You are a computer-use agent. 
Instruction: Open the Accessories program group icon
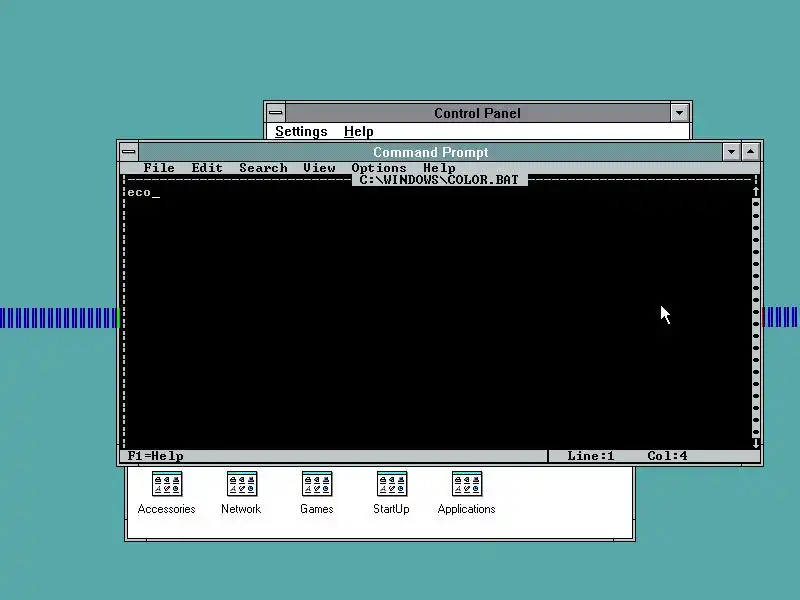(167, 484)
